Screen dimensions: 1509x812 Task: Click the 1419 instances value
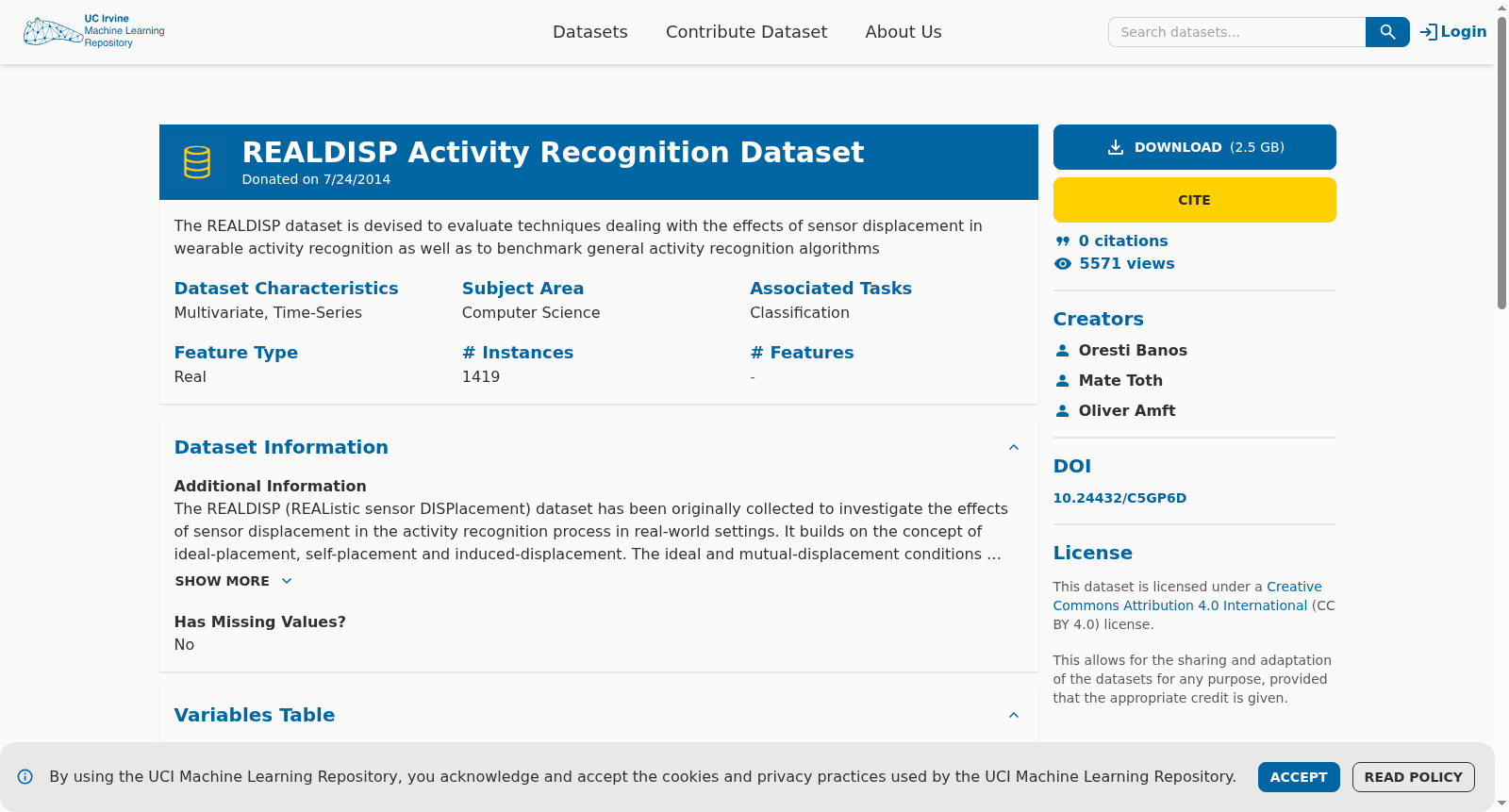(x=481, y=377)
